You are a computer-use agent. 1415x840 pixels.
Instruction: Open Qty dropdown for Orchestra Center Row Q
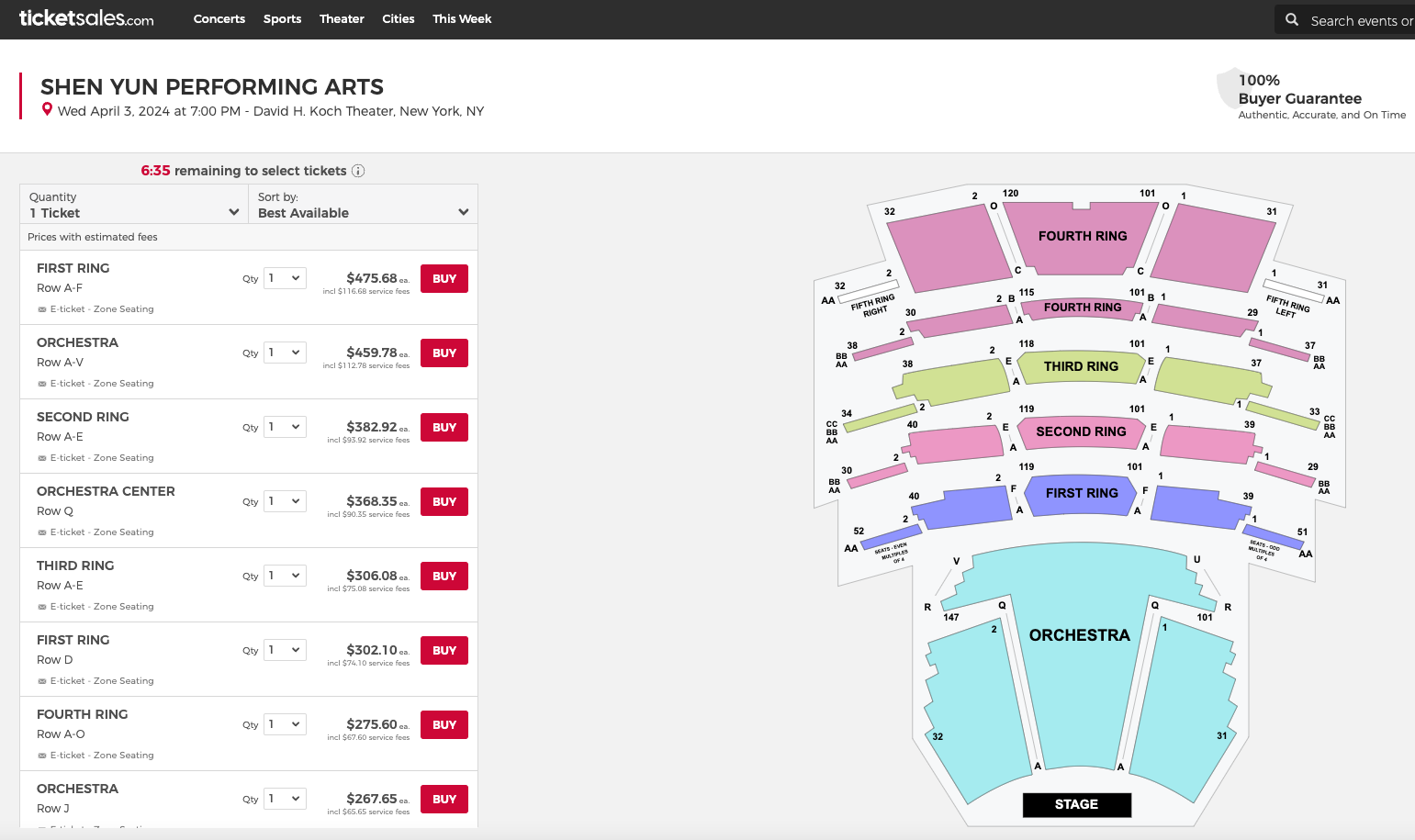tap(285, 501)
